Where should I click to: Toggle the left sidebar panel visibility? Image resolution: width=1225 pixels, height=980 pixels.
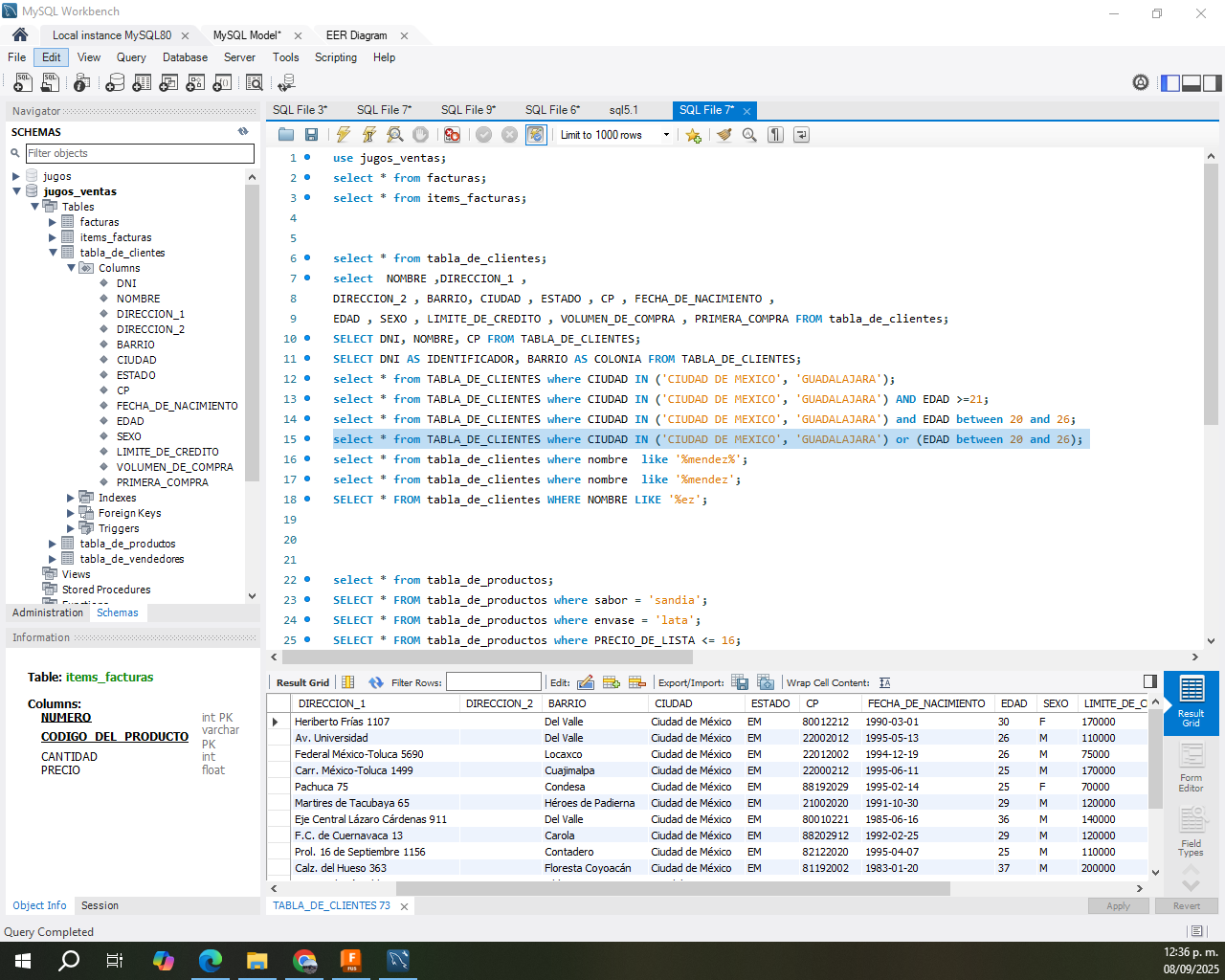pos(1170,83)
